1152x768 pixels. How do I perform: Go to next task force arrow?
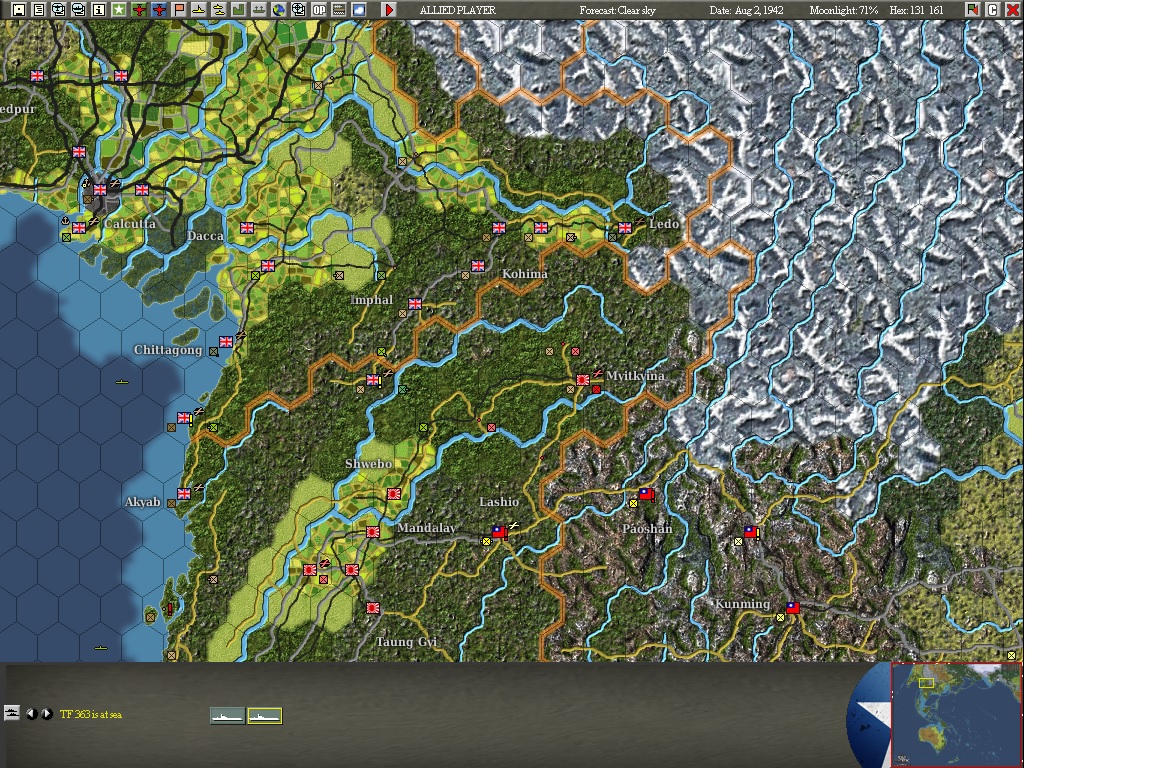[46, 714]
